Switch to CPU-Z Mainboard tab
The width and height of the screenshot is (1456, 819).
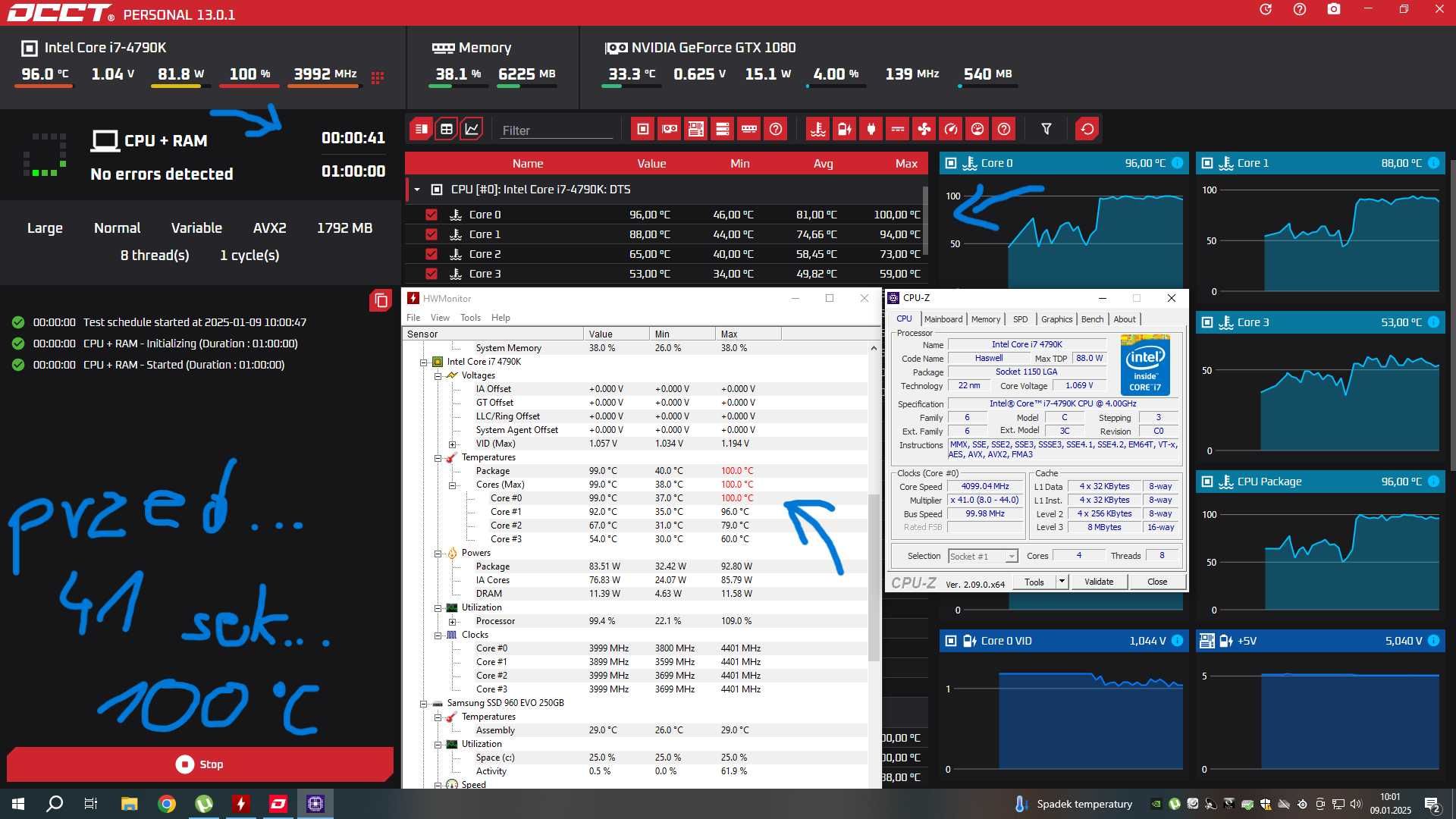click(x=943, y=319)
